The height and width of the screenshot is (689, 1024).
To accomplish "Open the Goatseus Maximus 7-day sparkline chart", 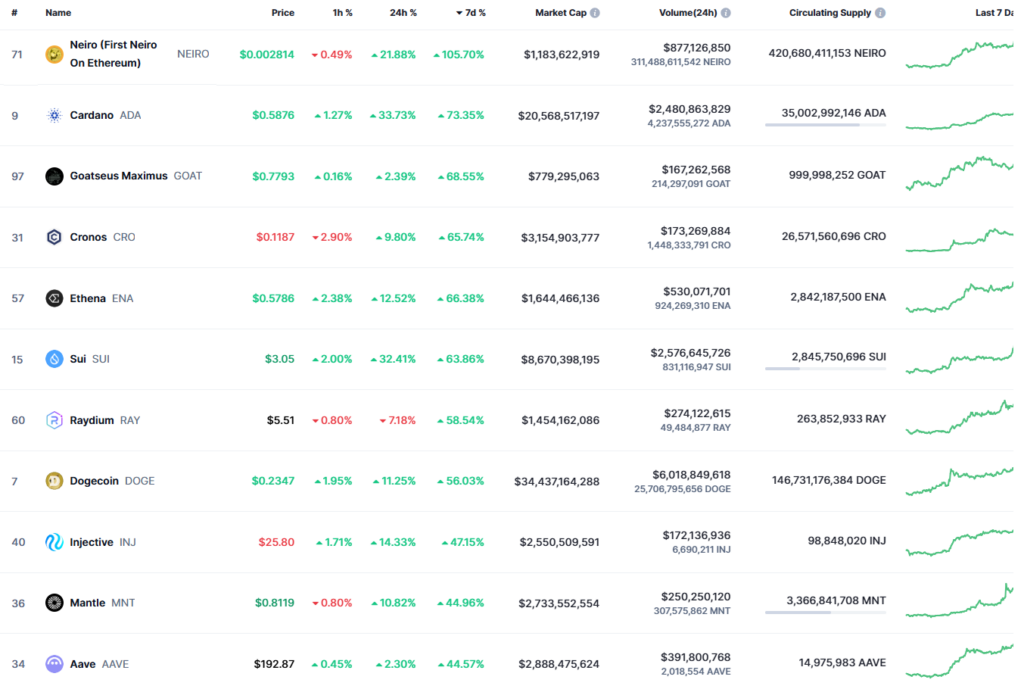I will 959,173.
